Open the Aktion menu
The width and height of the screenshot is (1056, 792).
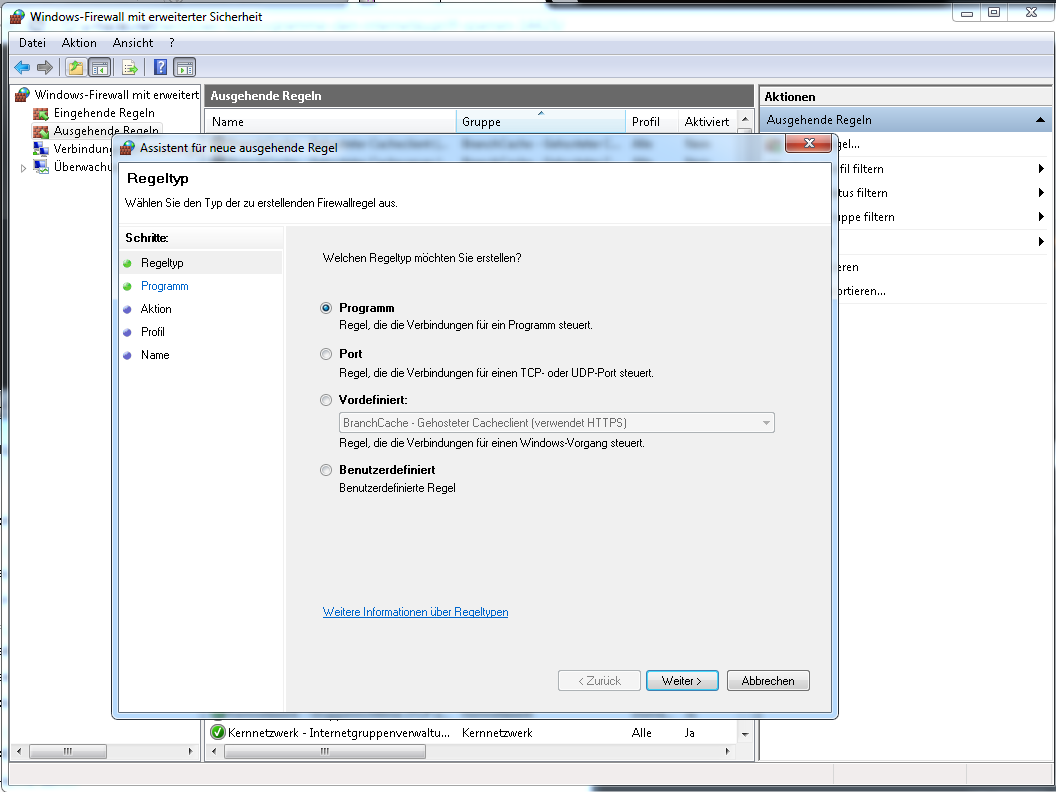[x=79, y=43]
